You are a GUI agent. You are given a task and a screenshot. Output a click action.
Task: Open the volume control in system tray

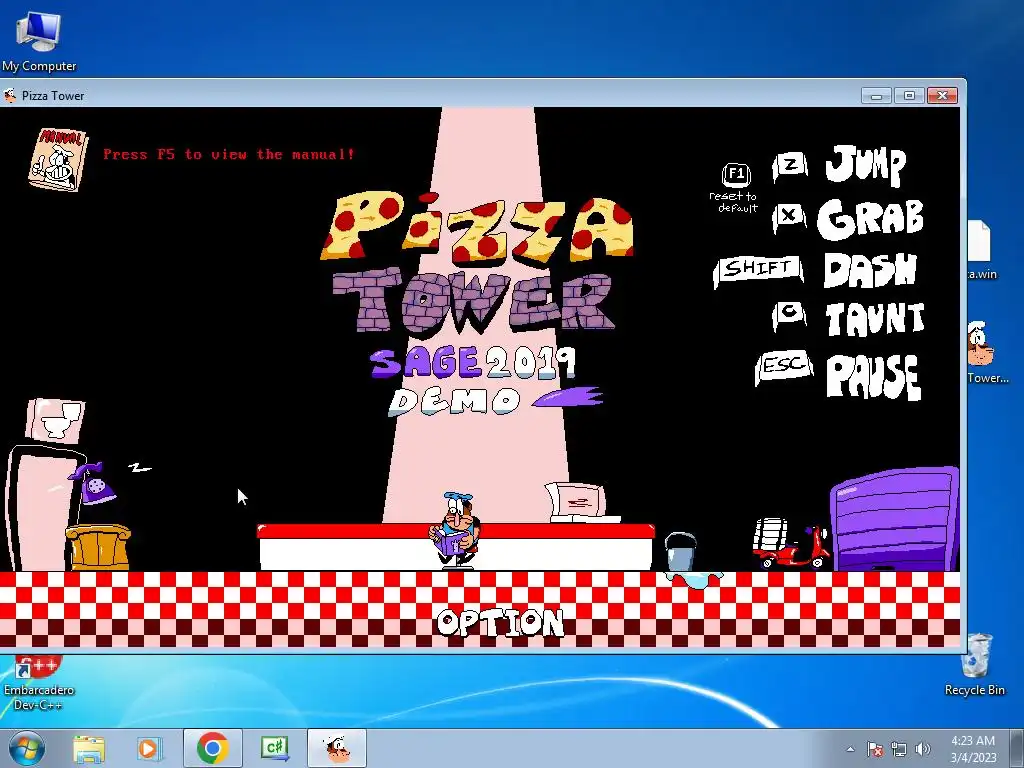pos(922,749)
